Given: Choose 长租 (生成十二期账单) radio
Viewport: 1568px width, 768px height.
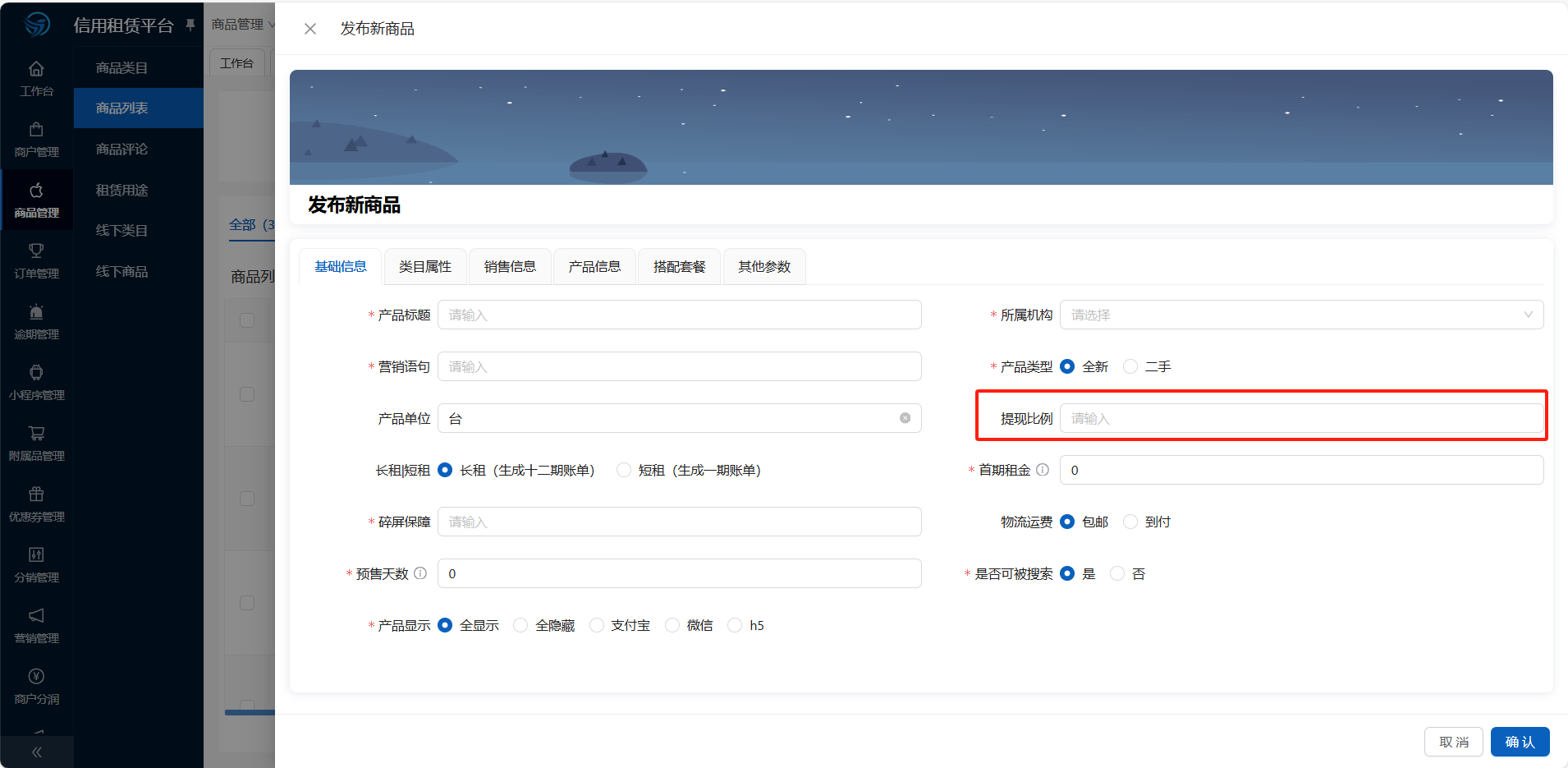Looking at the screenshot, I should coord(445,470).
